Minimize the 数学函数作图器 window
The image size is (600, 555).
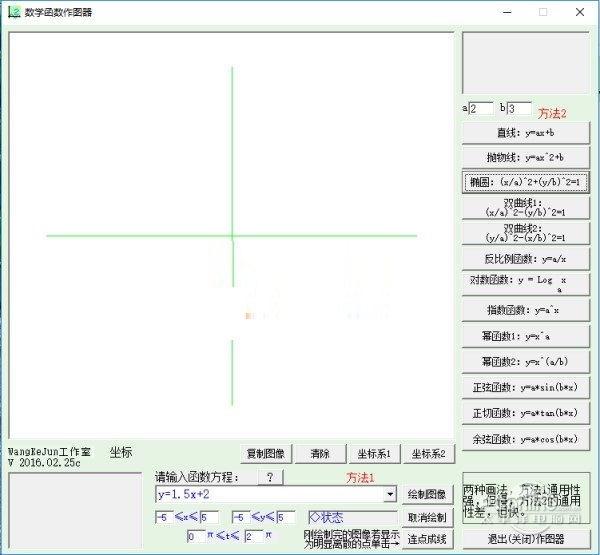click(x=507, y=12)
